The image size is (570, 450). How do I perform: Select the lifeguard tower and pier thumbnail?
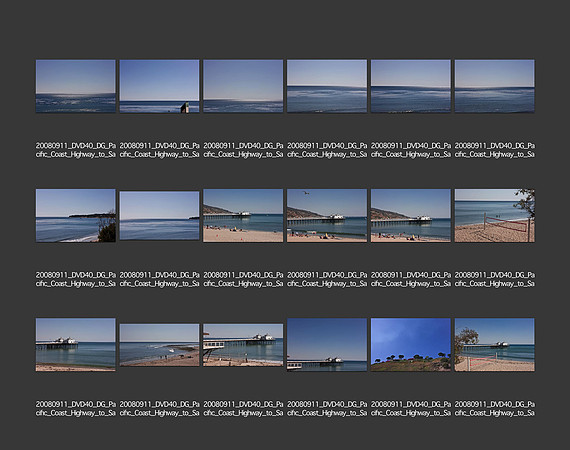243,345
